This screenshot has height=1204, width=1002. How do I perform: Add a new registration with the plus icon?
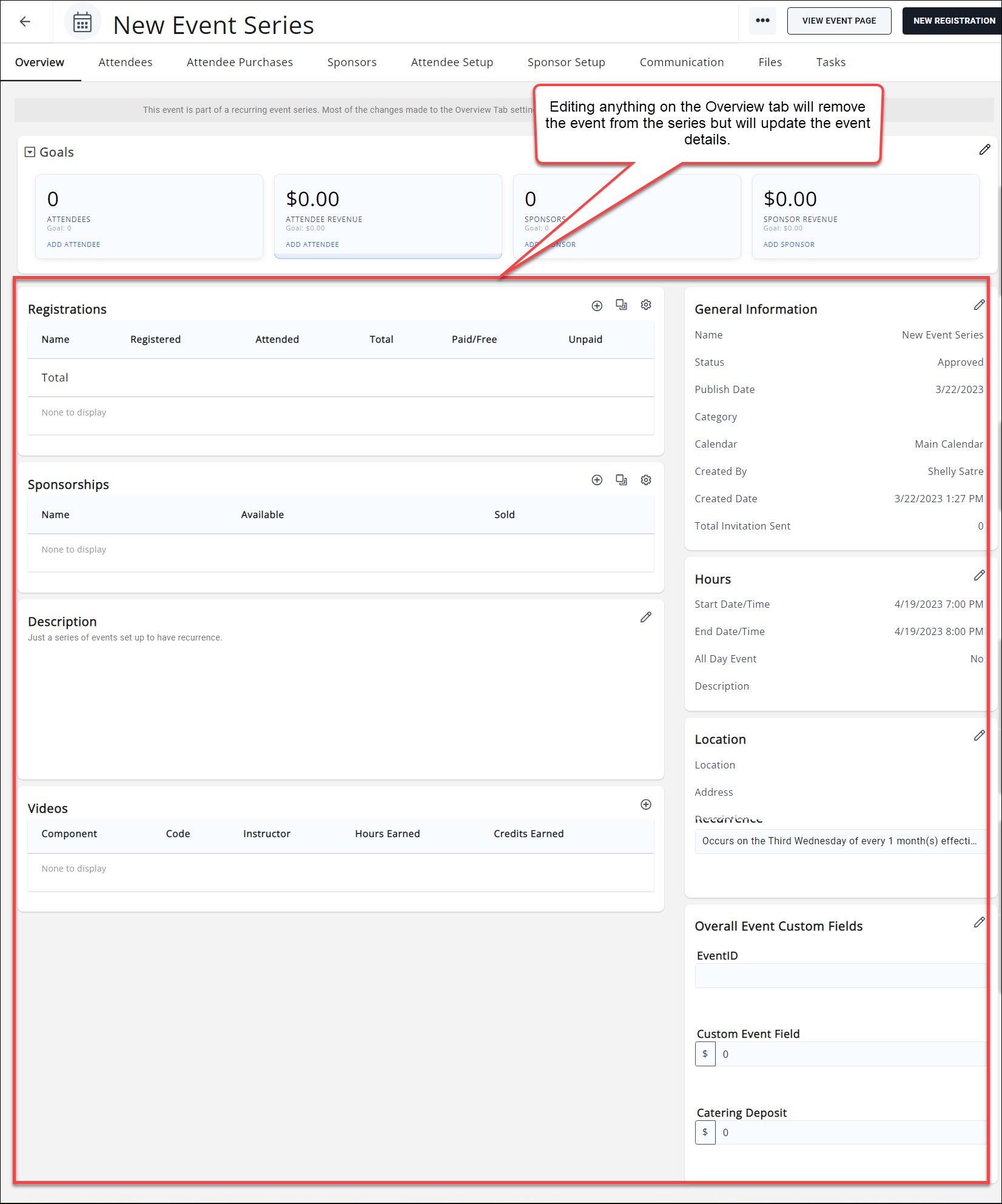597,305
